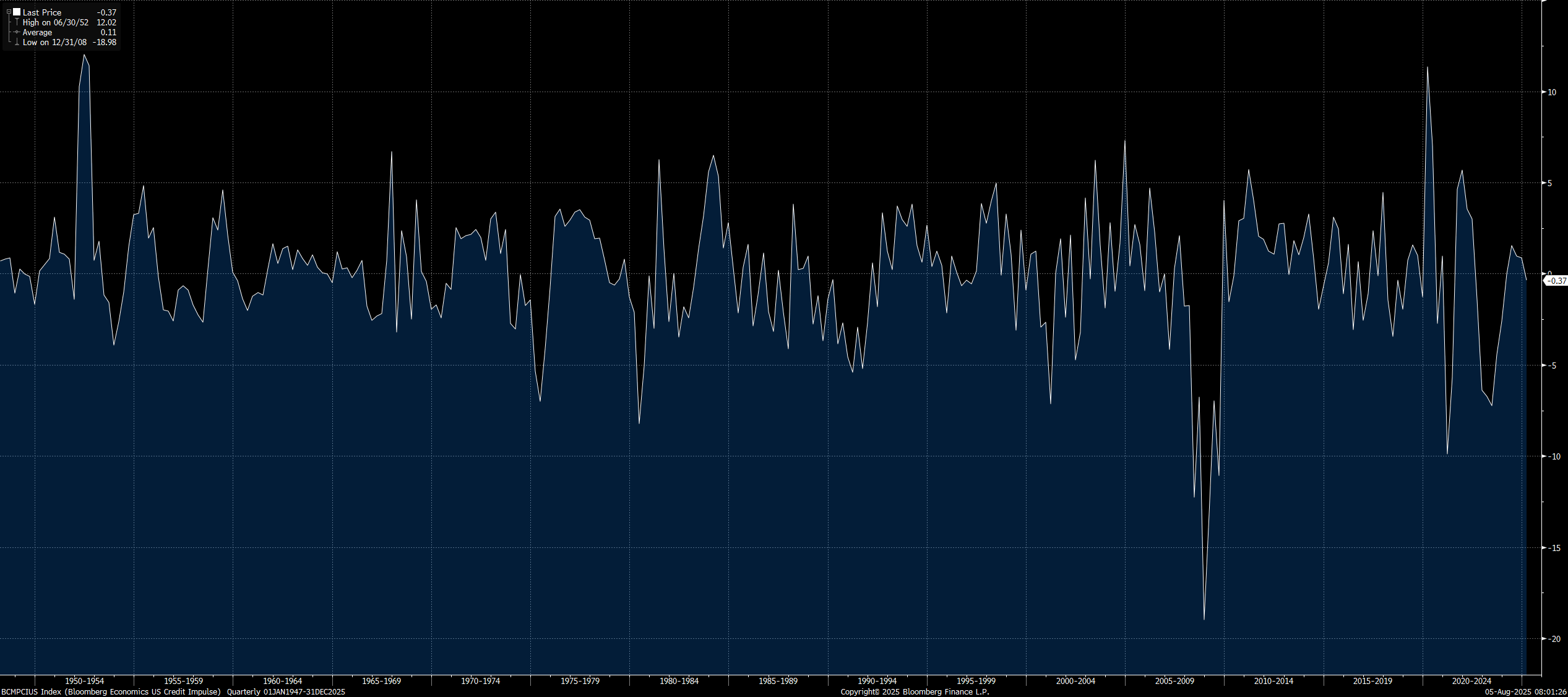Click the 1975-1979 x-axis label
1568x697 pixels.
(x=580, y=681)
